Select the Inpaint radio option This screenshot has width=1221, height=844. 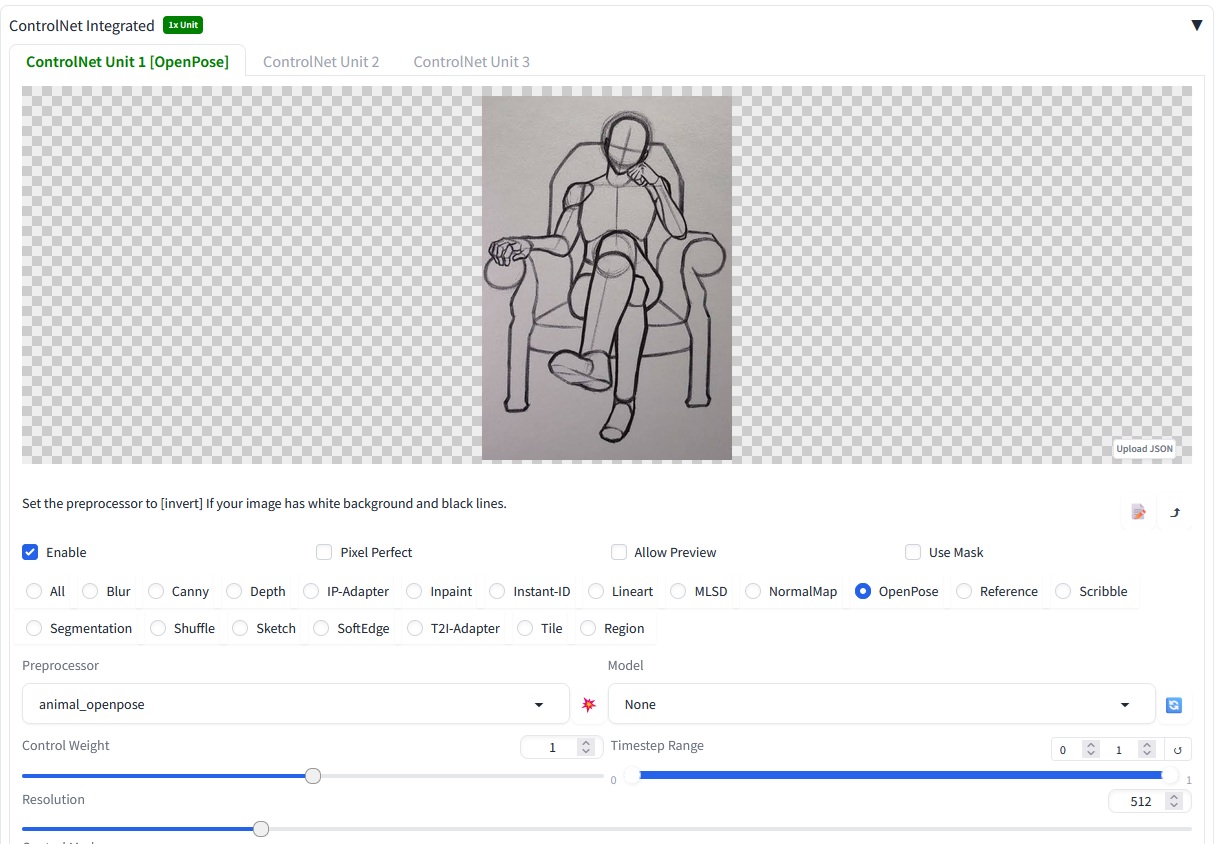(414, 591)
